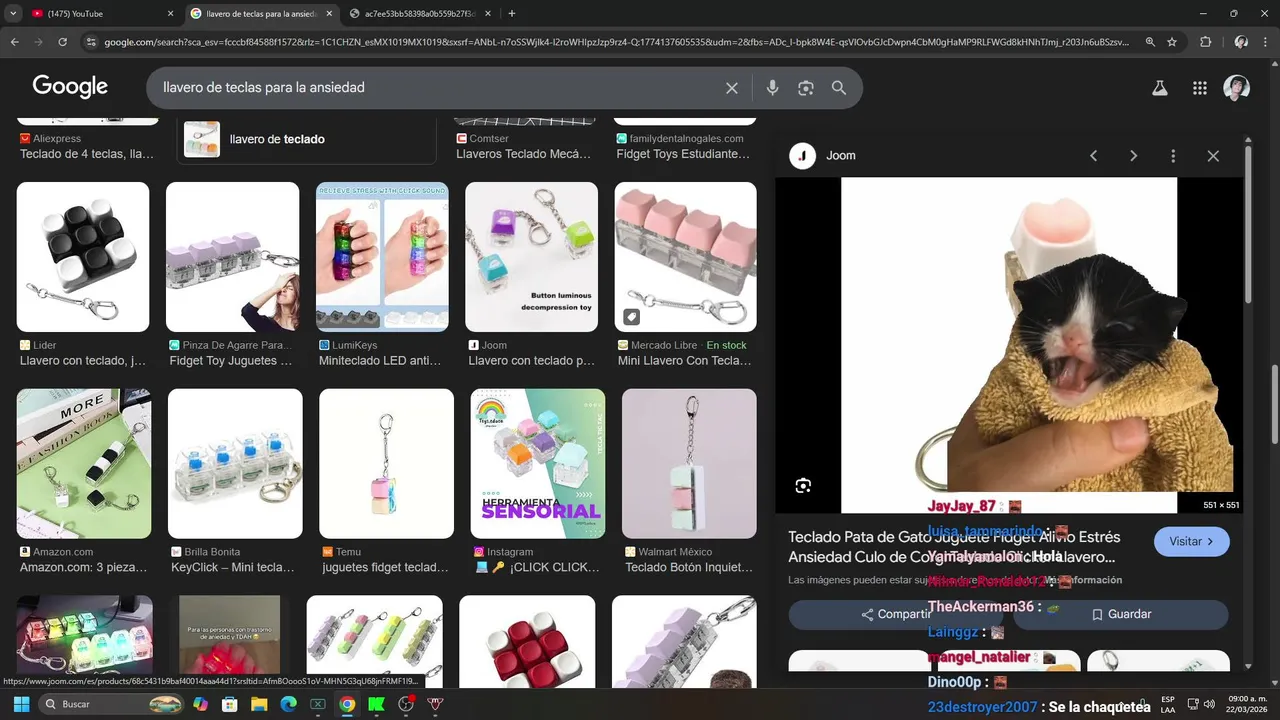Viewport: 1280px width, 720px height.
Task: Search inside image with Lens icon
Action: tap(803, 486)
